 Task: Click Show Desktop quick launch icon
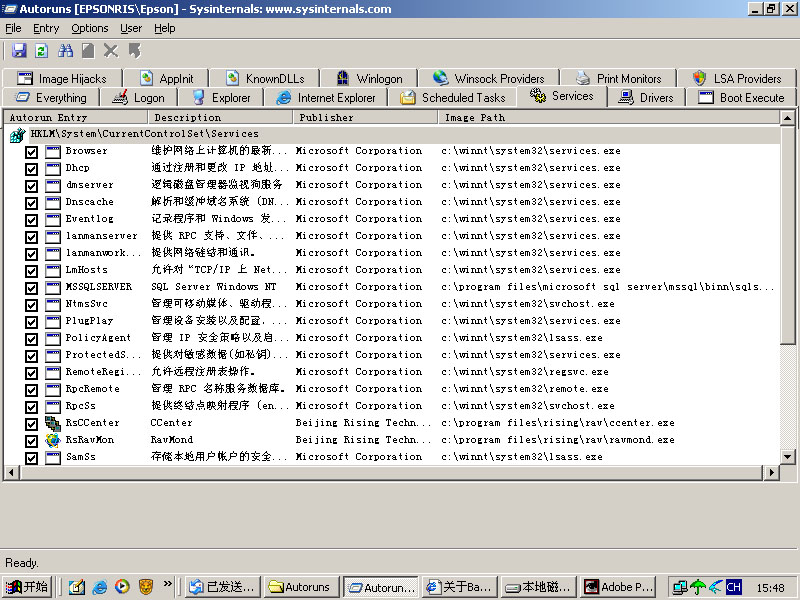point(77,587)
